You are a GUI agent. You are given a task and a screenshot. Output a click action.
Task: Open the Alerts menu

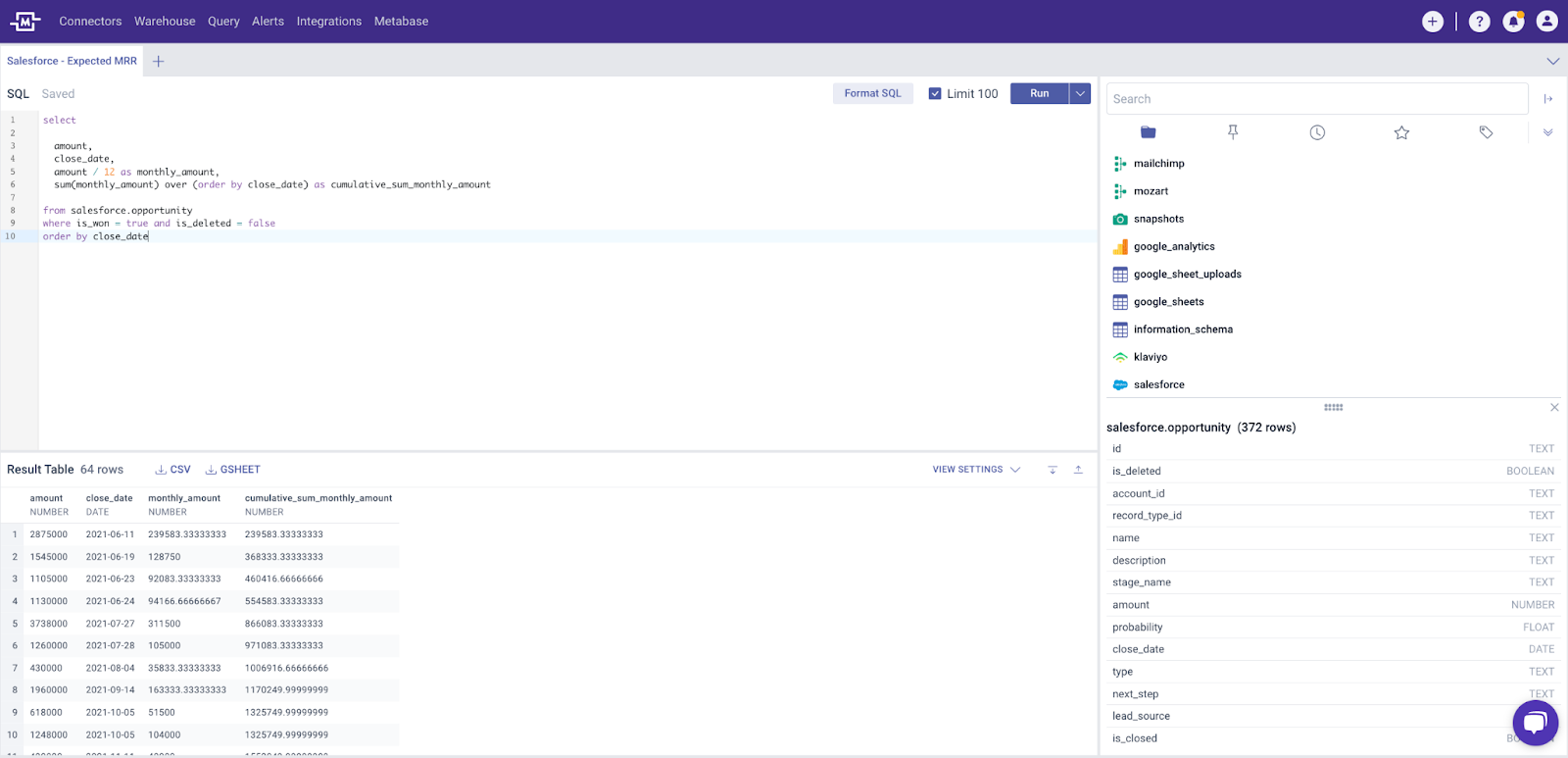pyautogui.click(x=268, y=21)
